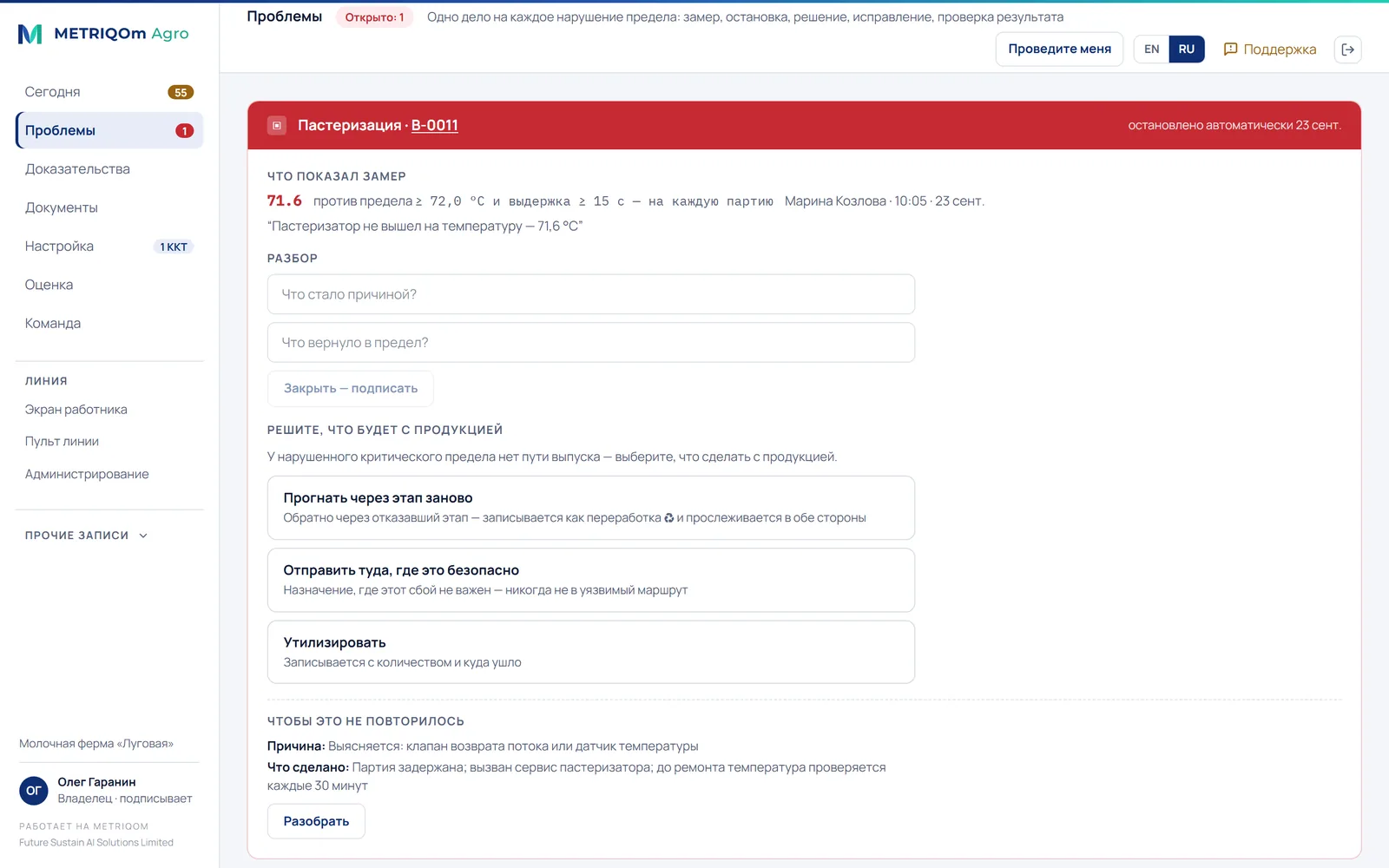Open the batch link B-0011

434,126
